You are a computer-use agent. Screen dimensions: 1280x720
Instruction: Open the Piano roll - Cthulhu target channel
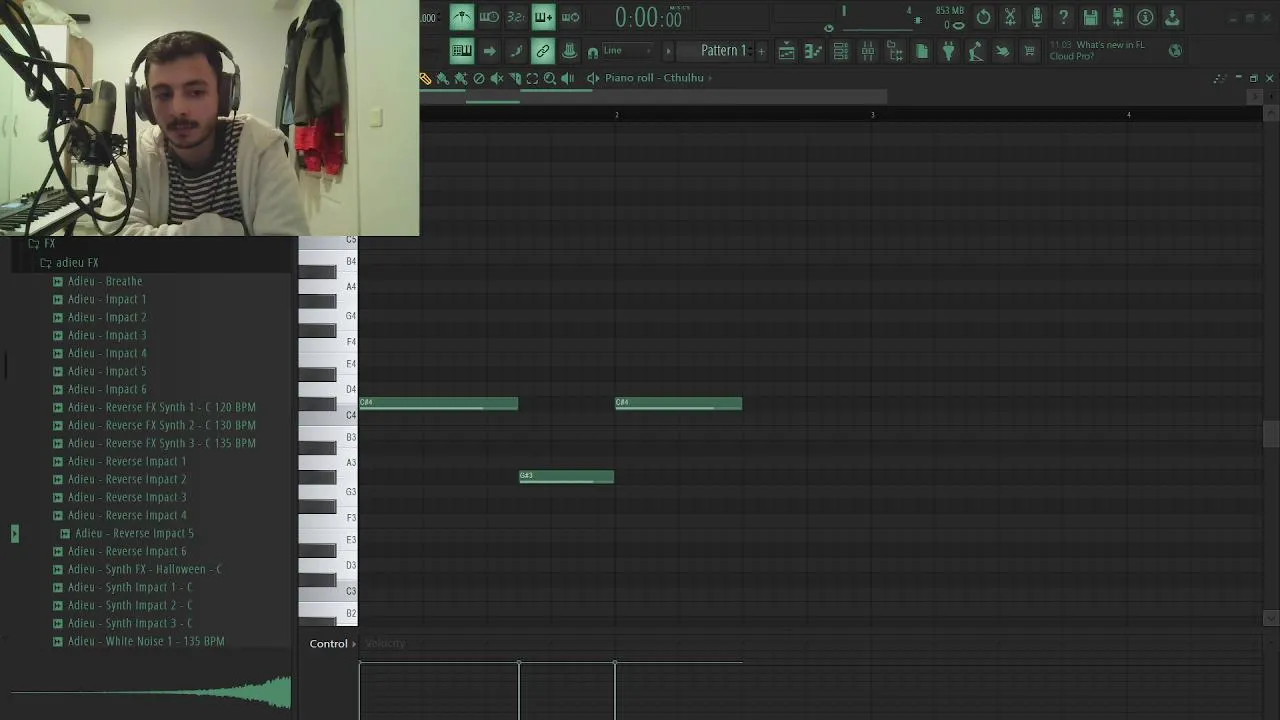coord(654,78)
